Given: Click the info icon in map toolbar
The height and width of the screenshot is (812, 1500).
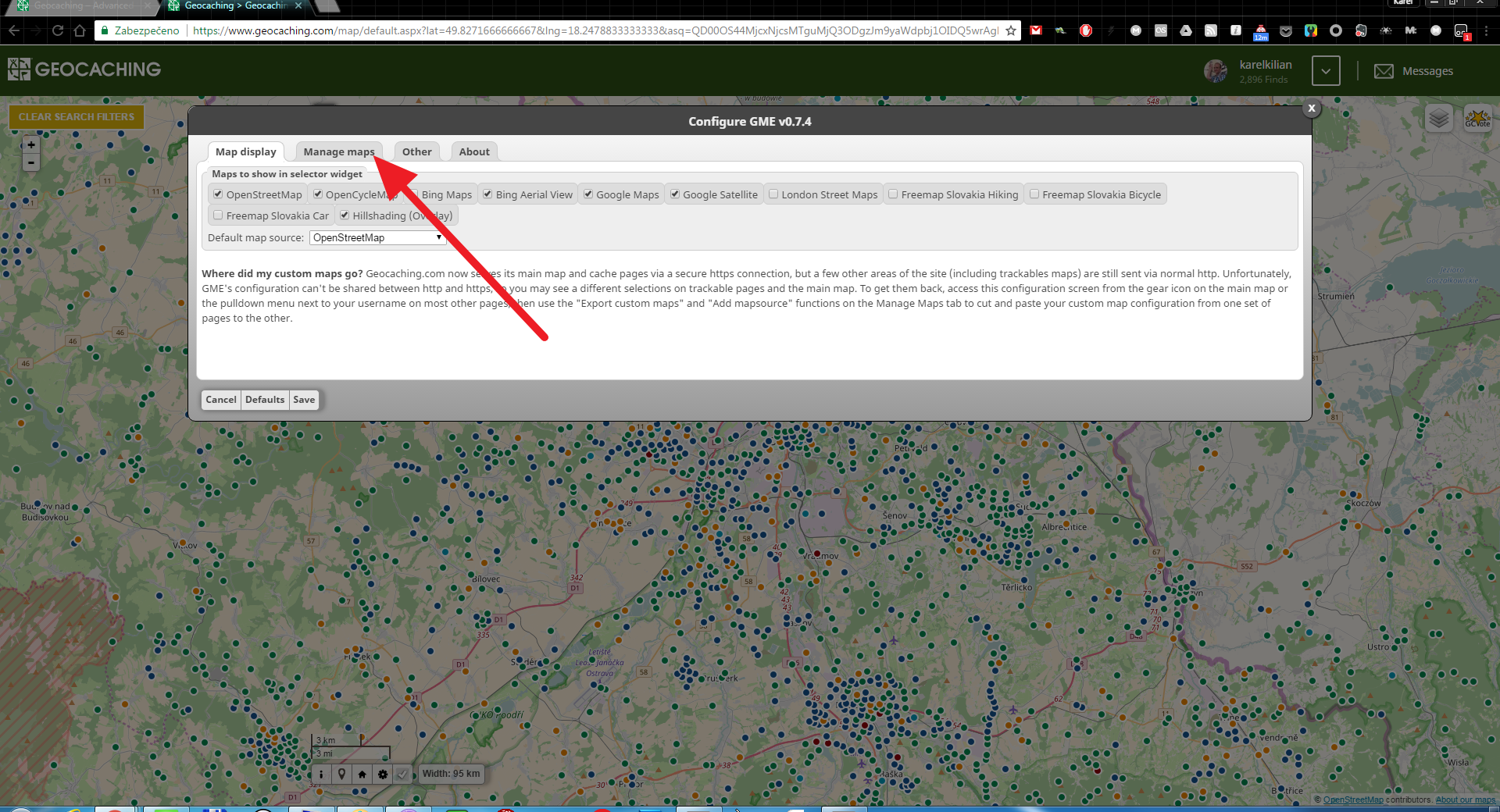Looking at the screenshot, I should [321, 774].
